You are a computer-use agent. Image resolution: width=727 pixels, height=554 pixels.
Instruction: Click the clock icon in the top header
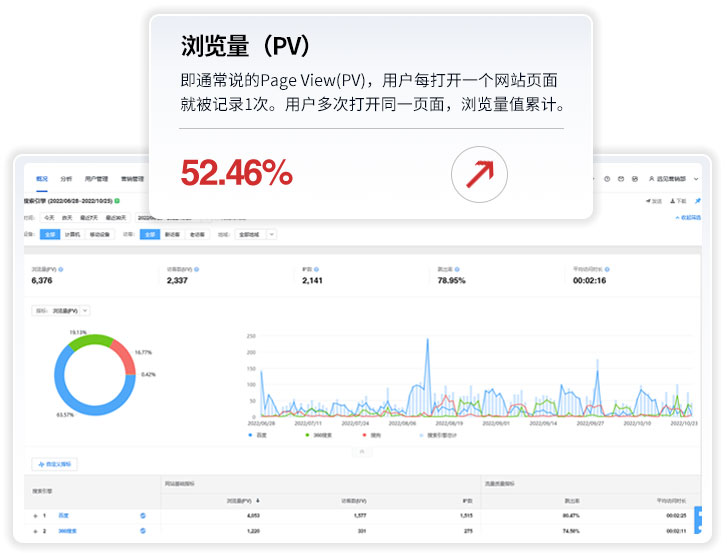coord(606,179)
